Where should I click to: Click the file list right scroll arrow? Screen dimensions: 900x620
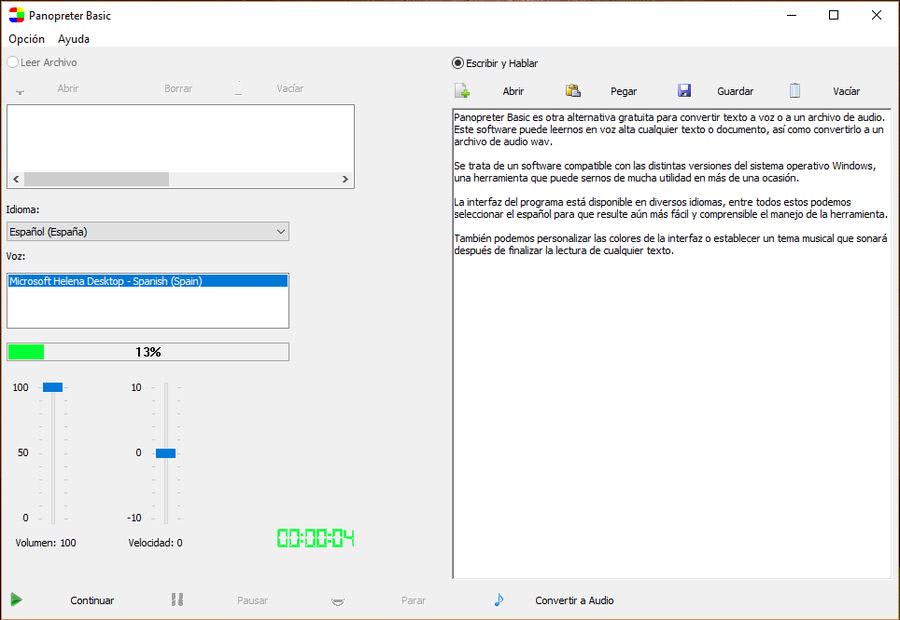346,180
